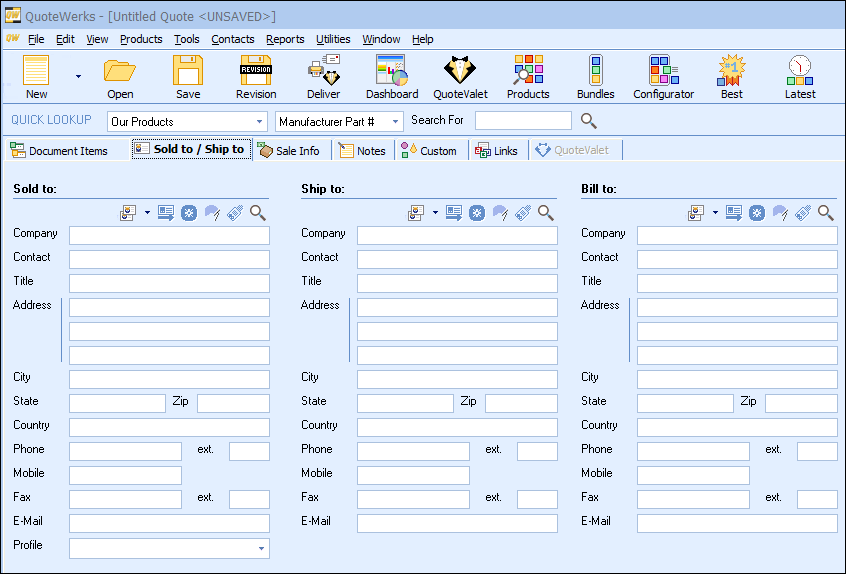Screen dimensions: 846x574
Task: Expand the Profile combo box
Action: pyautogui.click(x=262, y=548)
